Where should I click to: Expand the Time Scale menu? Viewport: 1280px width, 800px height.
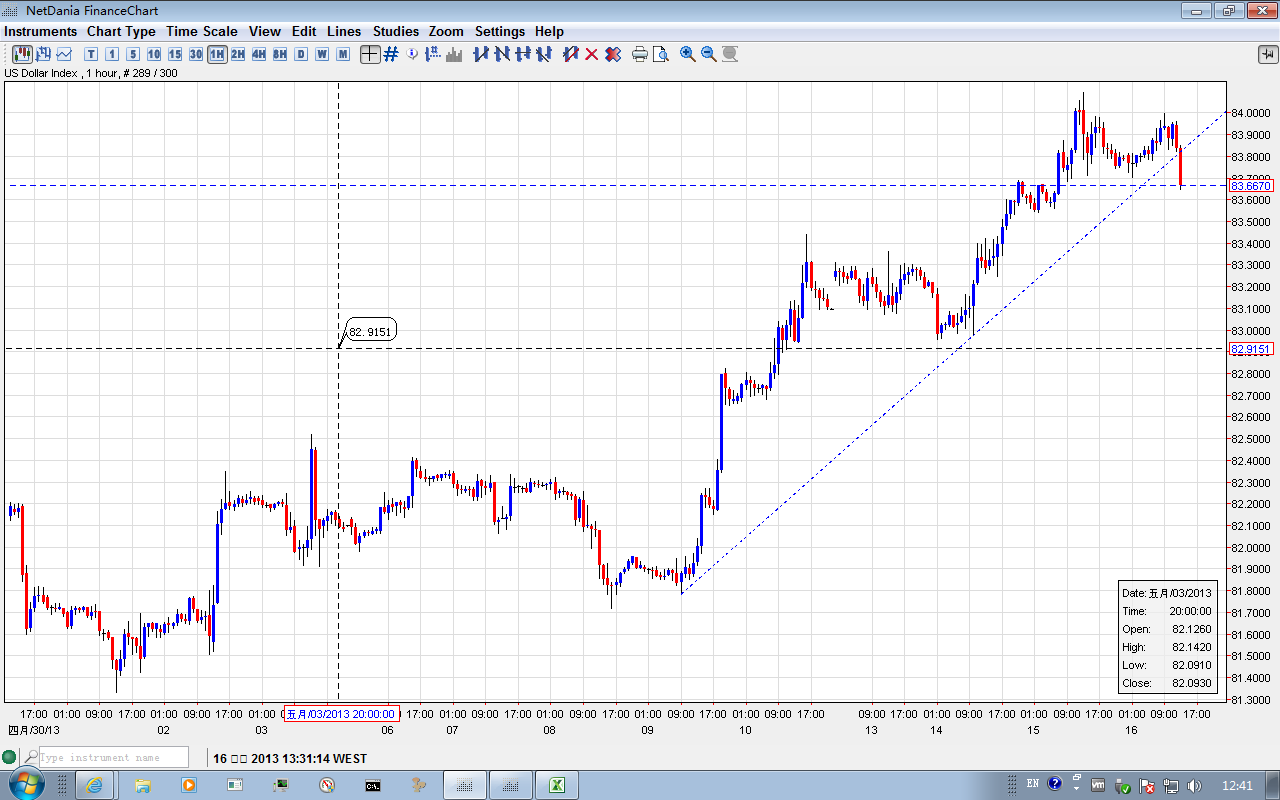[x=202, y=31]
